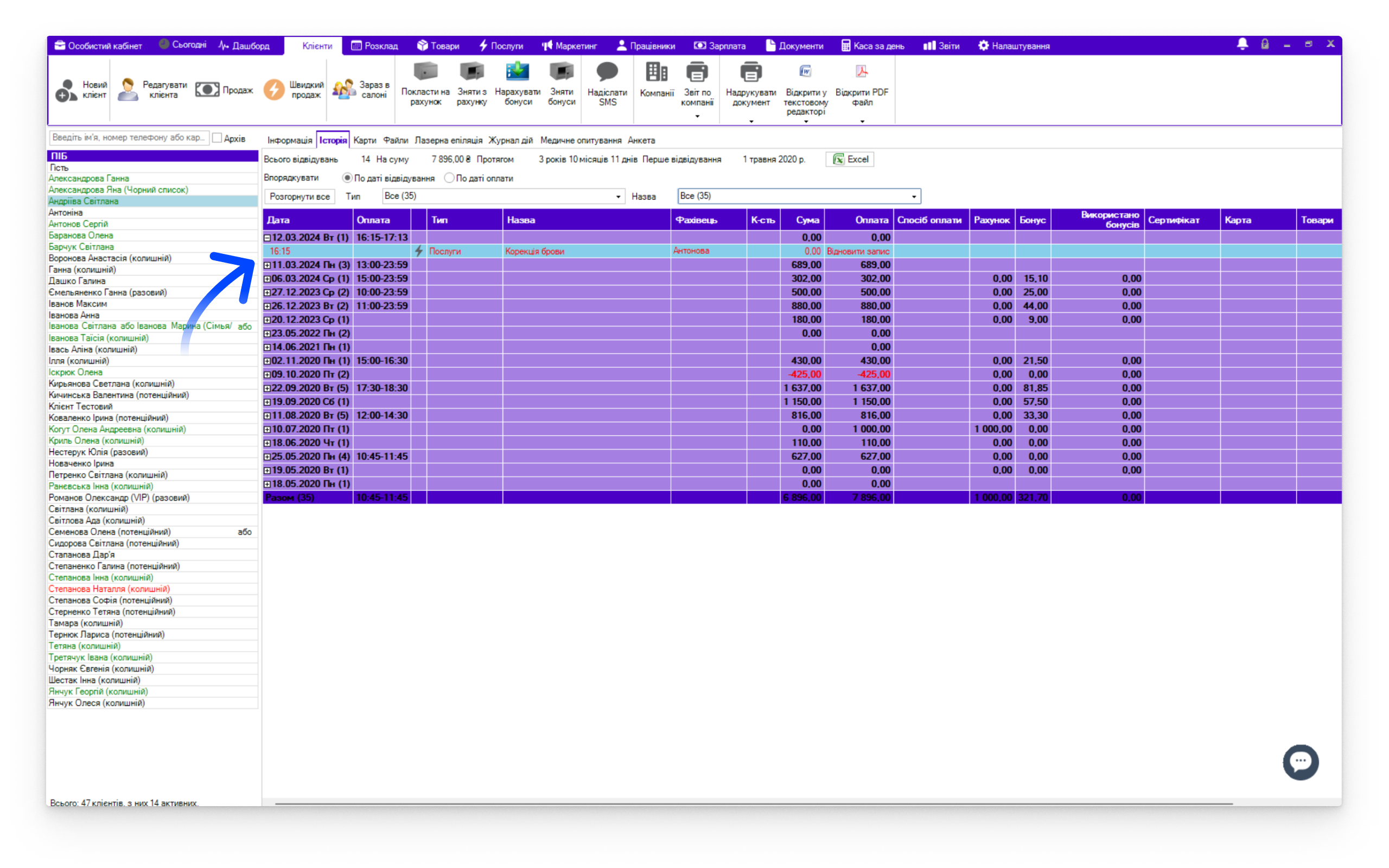Click Відкрити PDF файл icon
Viewport: 1389px width, 868px height.
[862, 71]
